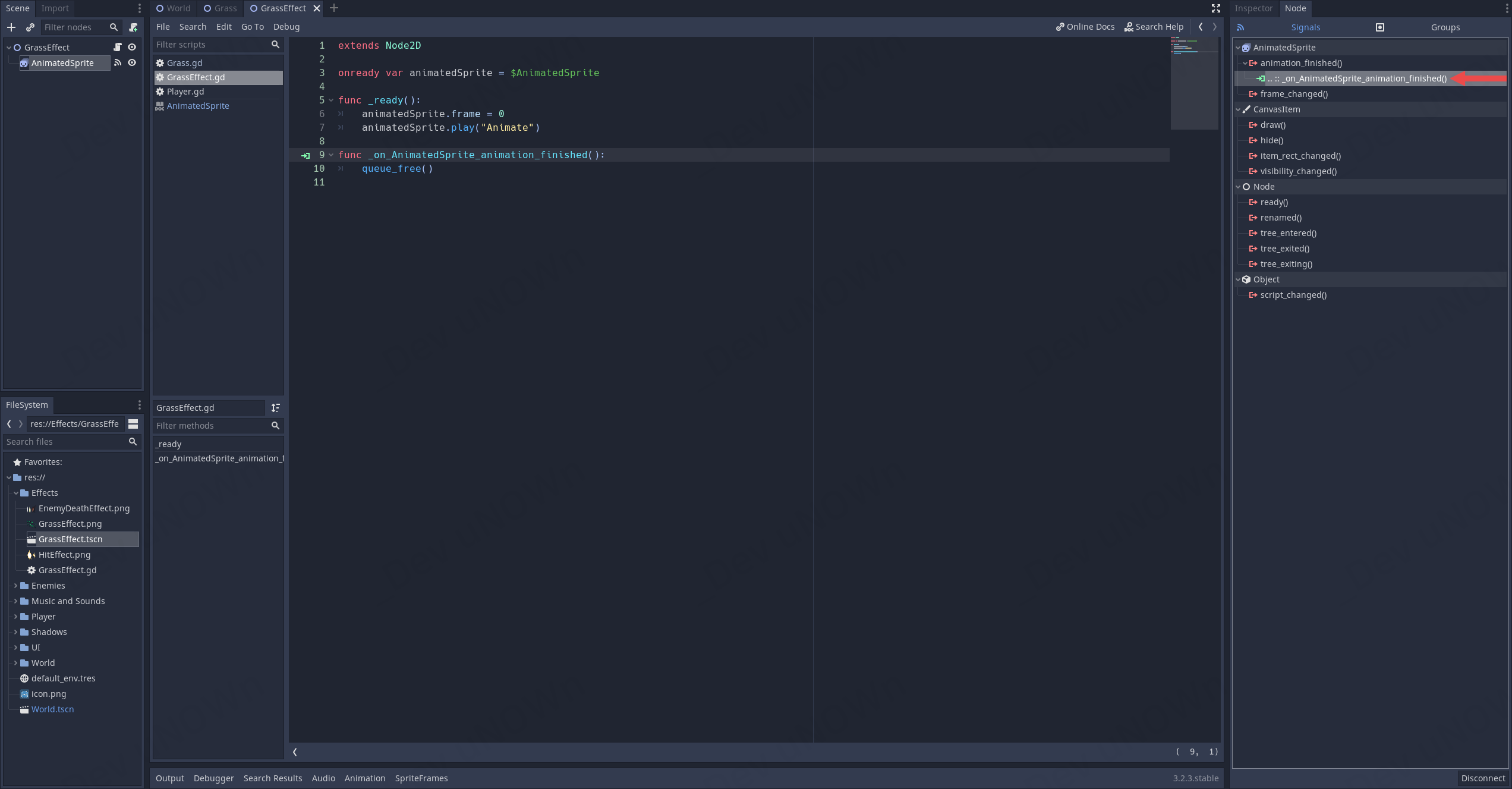Click the signals icon beside AnimatedSprite node
The width and height of the screenshot is (1512, 789).
pyautogui.click(x=118, y=63)
